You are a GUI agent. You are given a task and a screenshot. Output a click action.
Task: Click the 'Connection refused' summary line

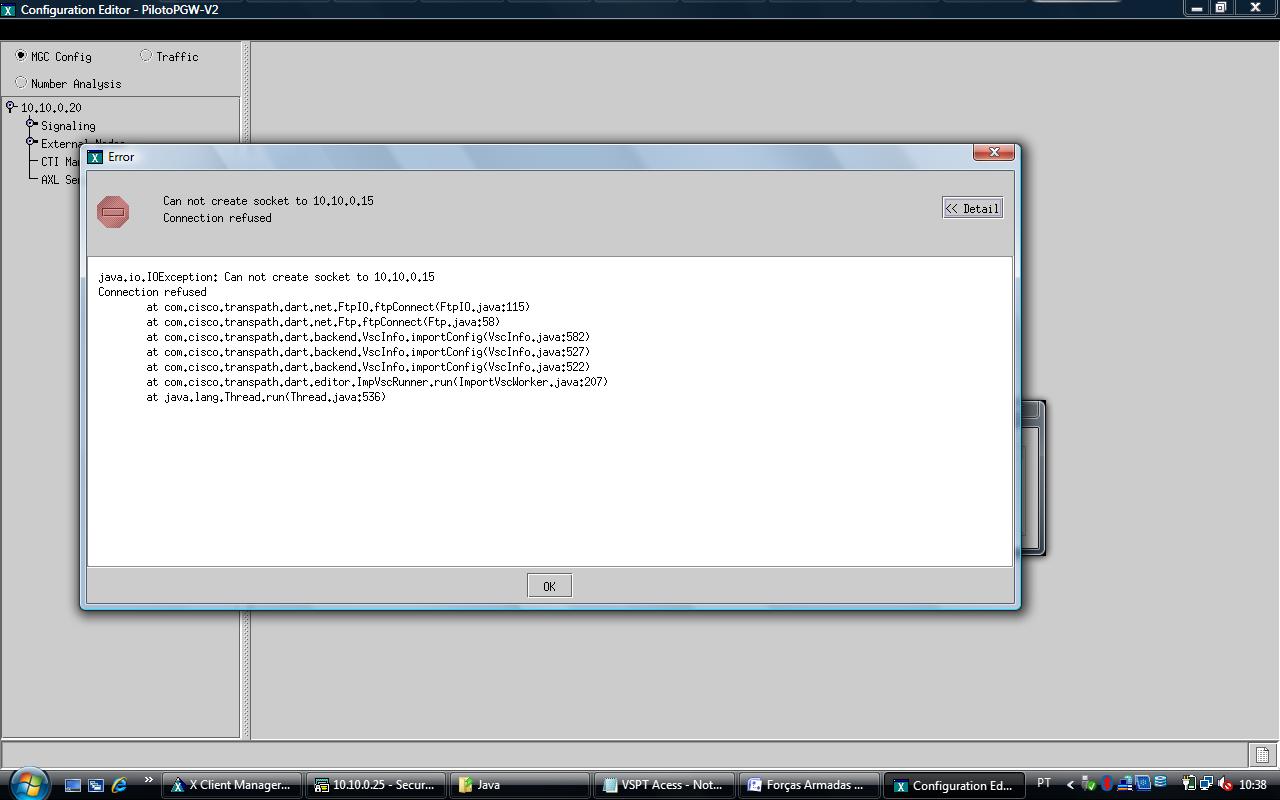(217, 218)
